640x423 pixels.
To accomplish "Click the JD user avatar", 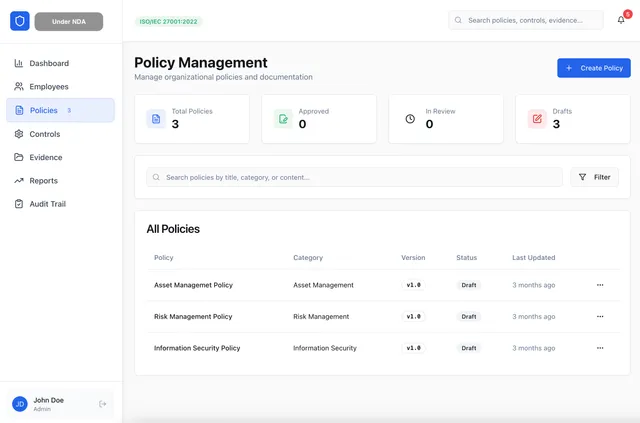I will click(x=20, y=404).
